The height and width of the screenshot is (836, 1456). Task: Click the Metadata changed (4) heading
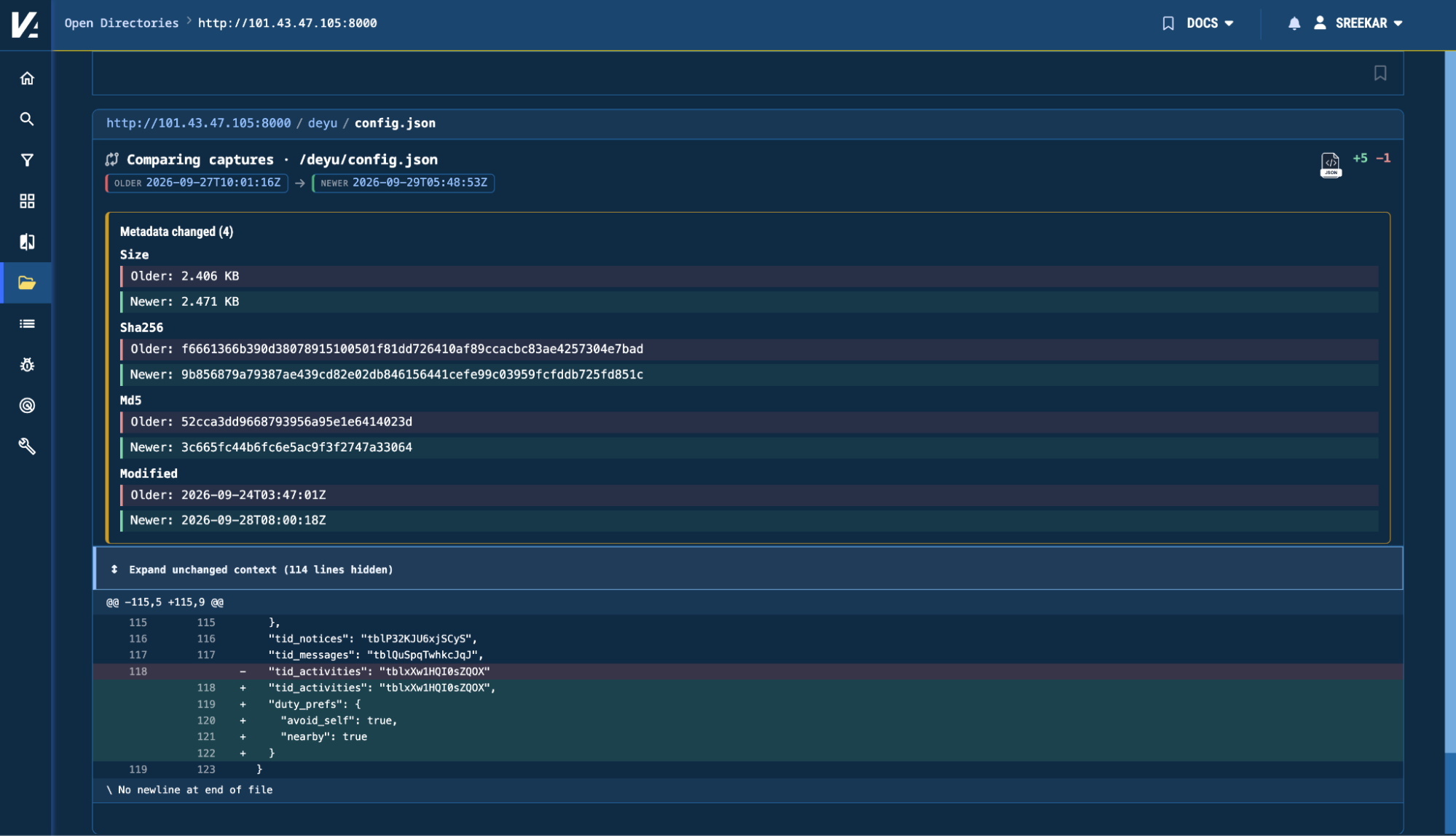tap(176, 232)
